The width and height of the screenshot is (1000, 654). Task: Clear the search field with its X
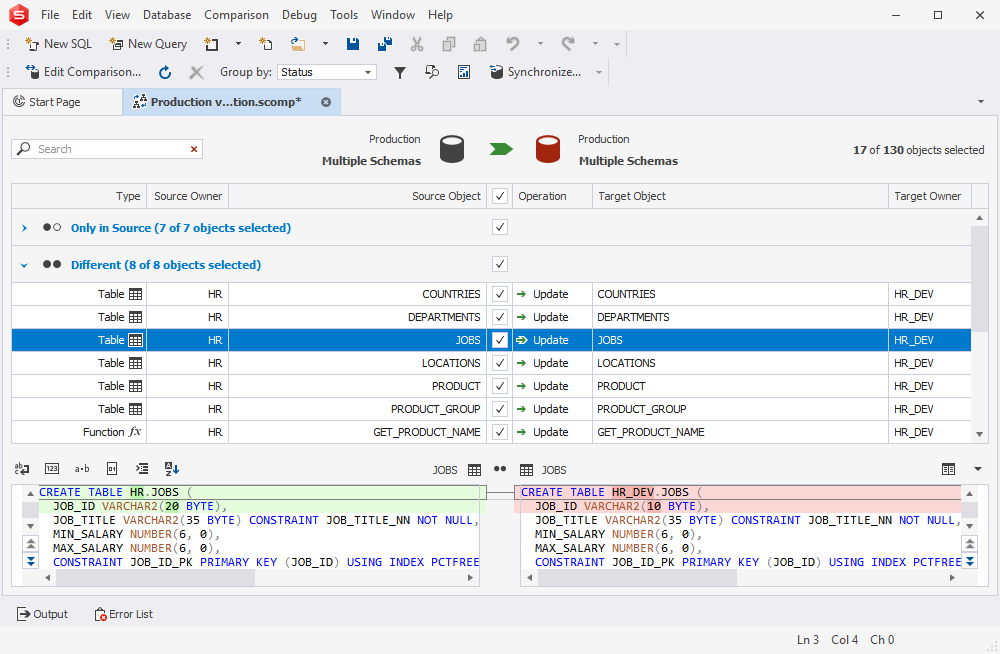pyautogui.click(x=195, y=148)
